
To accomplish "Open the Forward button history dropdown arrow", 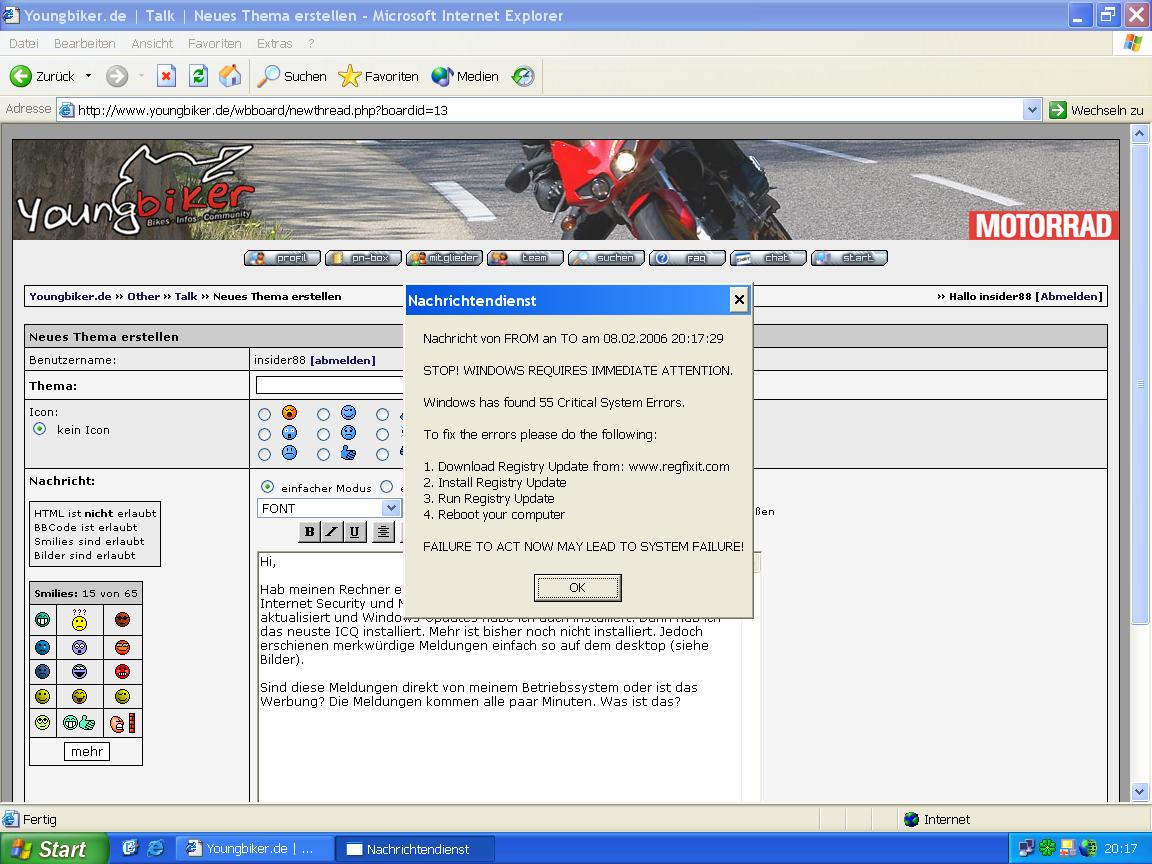I will (x=141, y=76).
